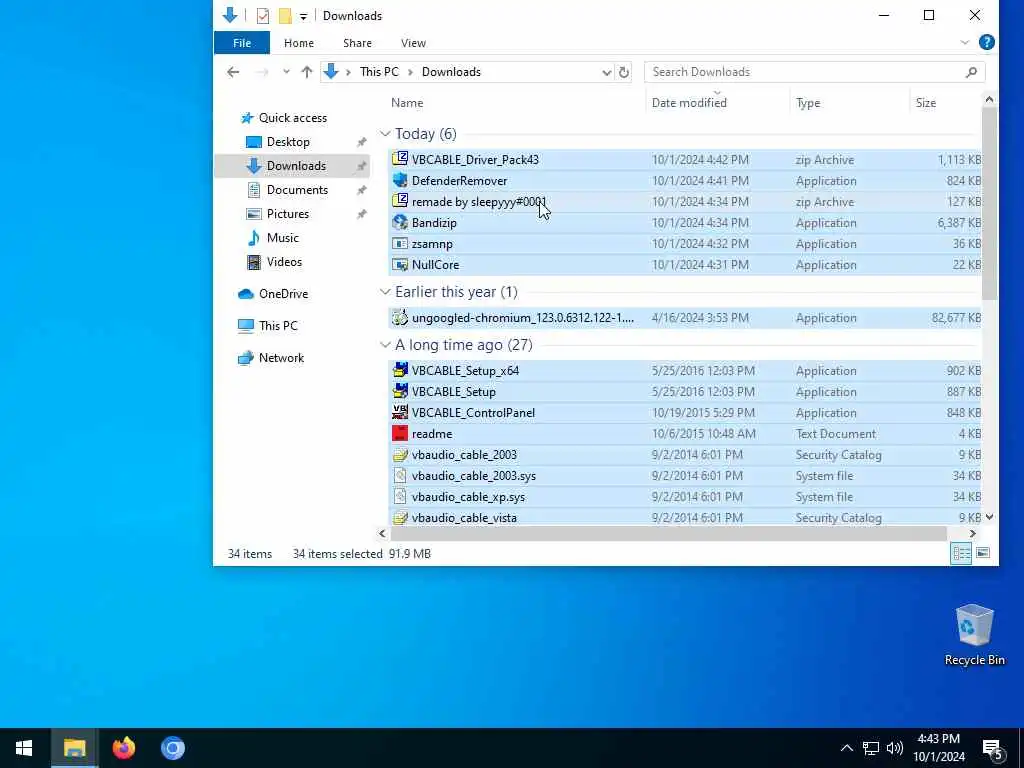Viewport: 1024px width, 768px height.
Task: Click the Properties checkmark icon in title bar
Action: pos(263,16)
